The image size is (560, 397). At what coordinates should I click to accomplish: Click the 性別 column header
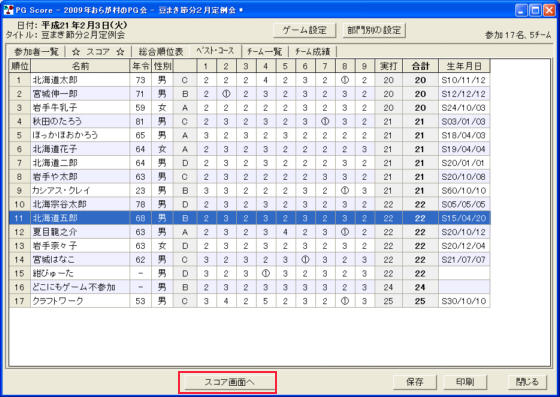pyautogui.click(x=162, y=66)
